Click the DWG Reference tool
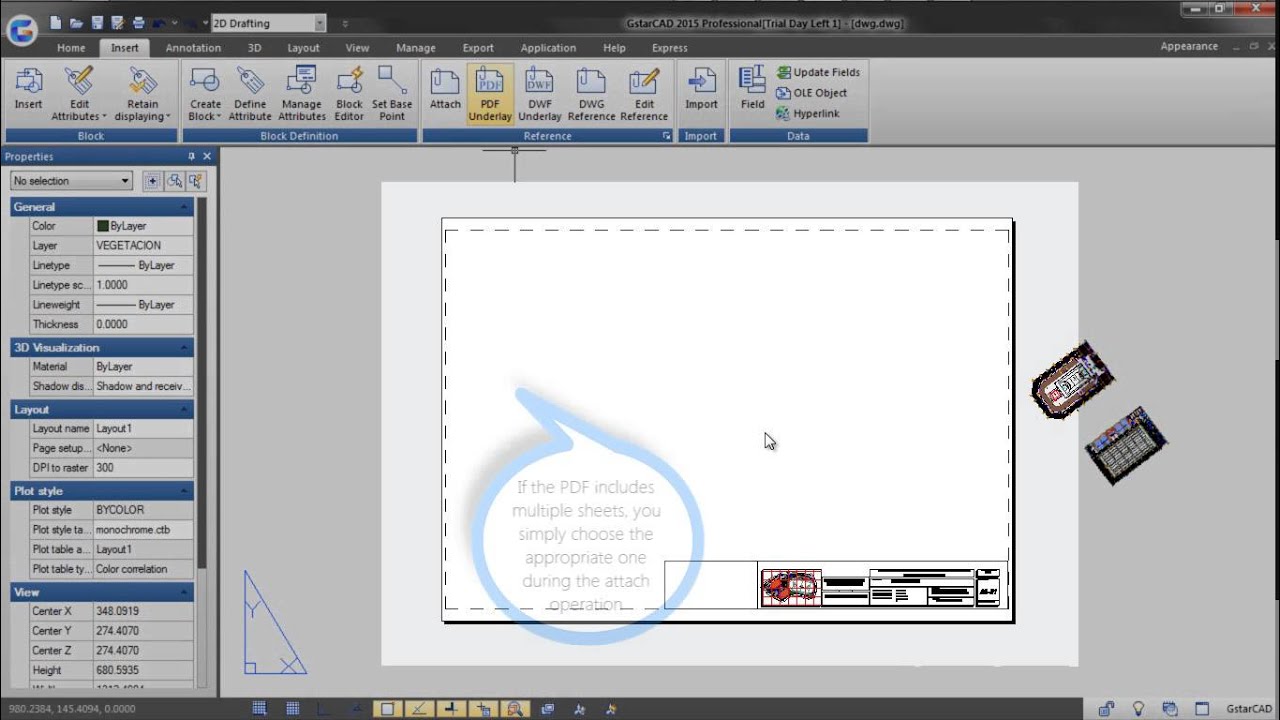1280x720 pixels. tap(591, 94)
